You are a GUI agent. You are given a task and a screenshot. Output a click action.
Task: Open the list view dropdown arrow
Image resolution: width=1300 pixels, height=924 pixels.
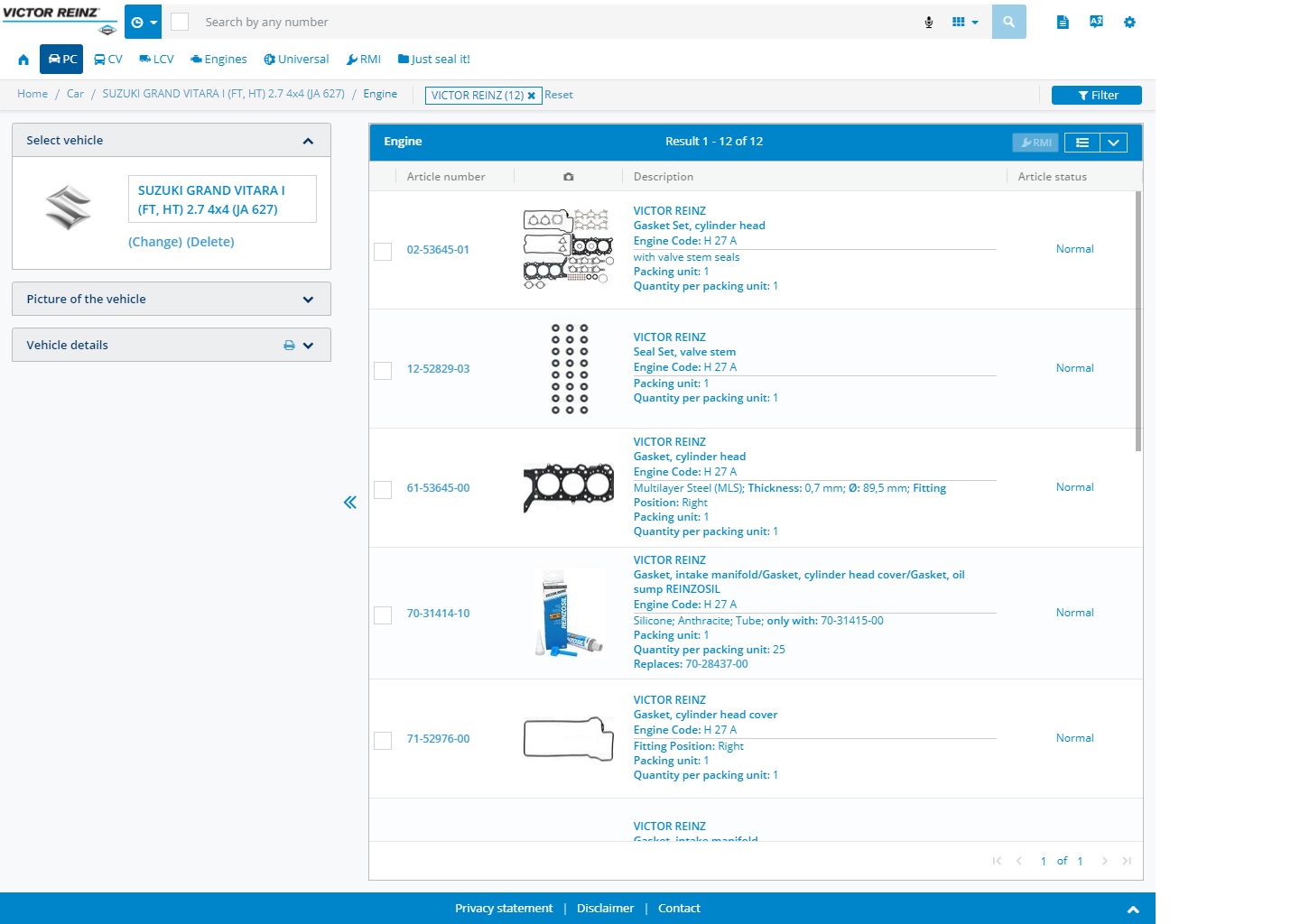tap(1113, 143)
